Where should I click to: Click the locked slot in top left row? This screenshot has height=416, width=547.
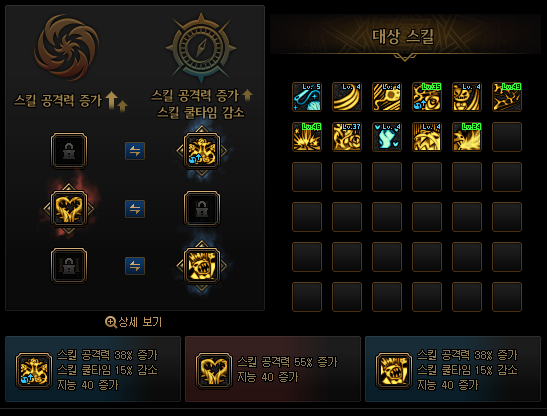[x=69, y=151]
